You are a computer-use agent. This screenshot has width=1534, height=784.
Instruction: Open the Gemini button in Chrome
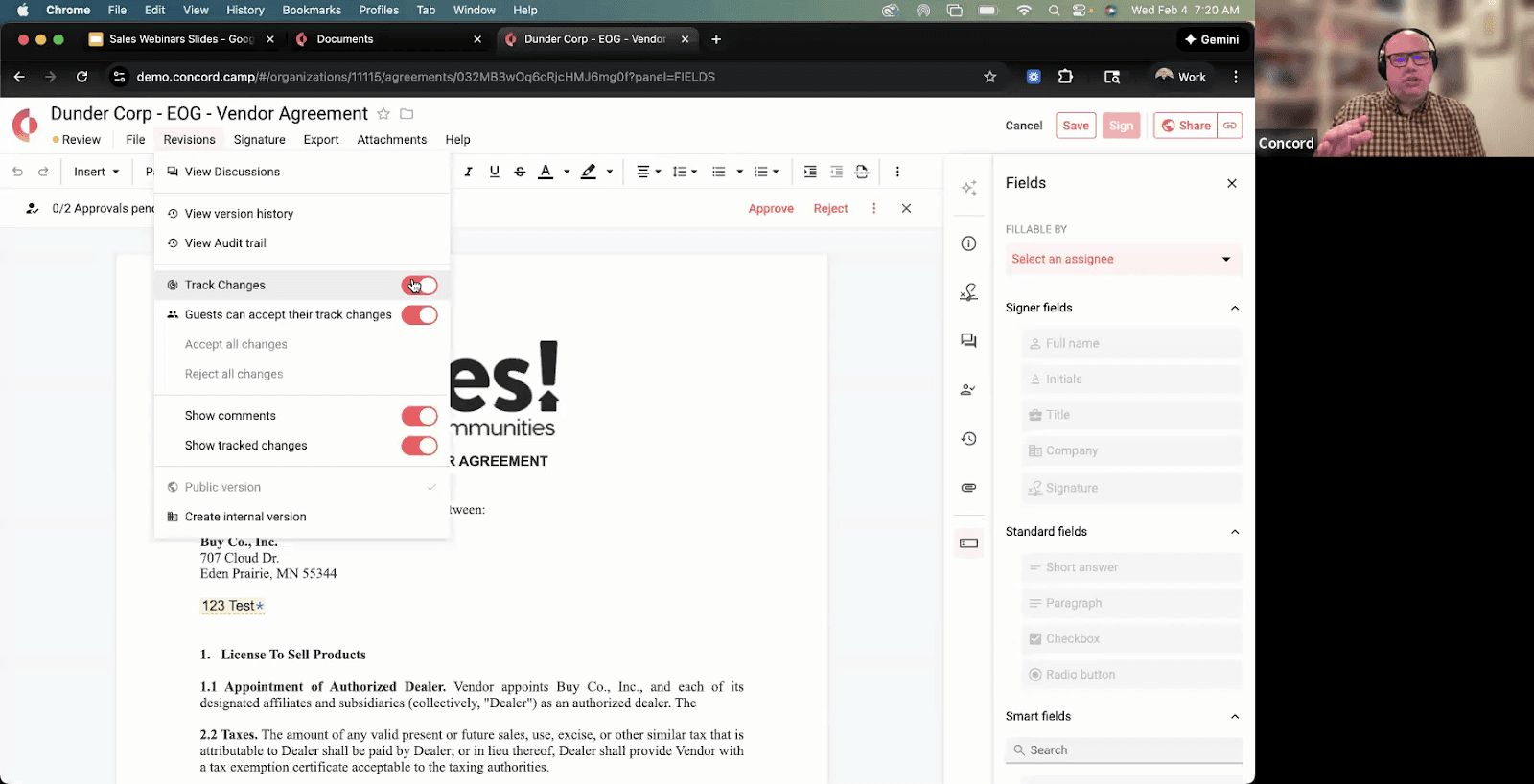(x=1212, y=39)
